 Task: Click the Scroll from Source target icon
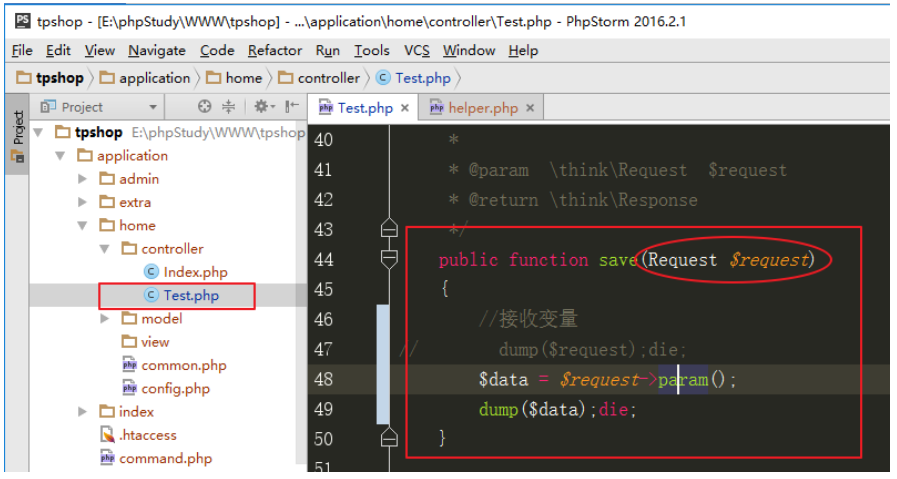point(204,106)
